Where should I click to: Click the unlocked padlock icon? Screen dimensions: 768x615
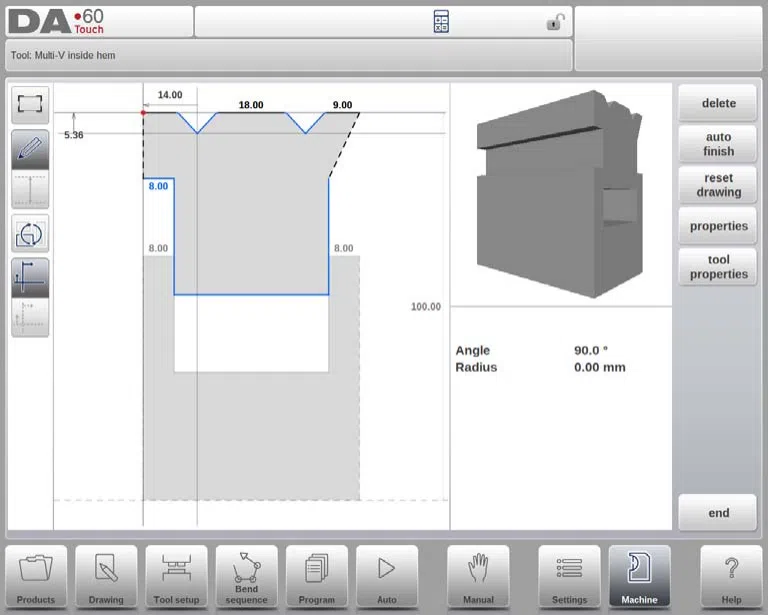[555, 22]
